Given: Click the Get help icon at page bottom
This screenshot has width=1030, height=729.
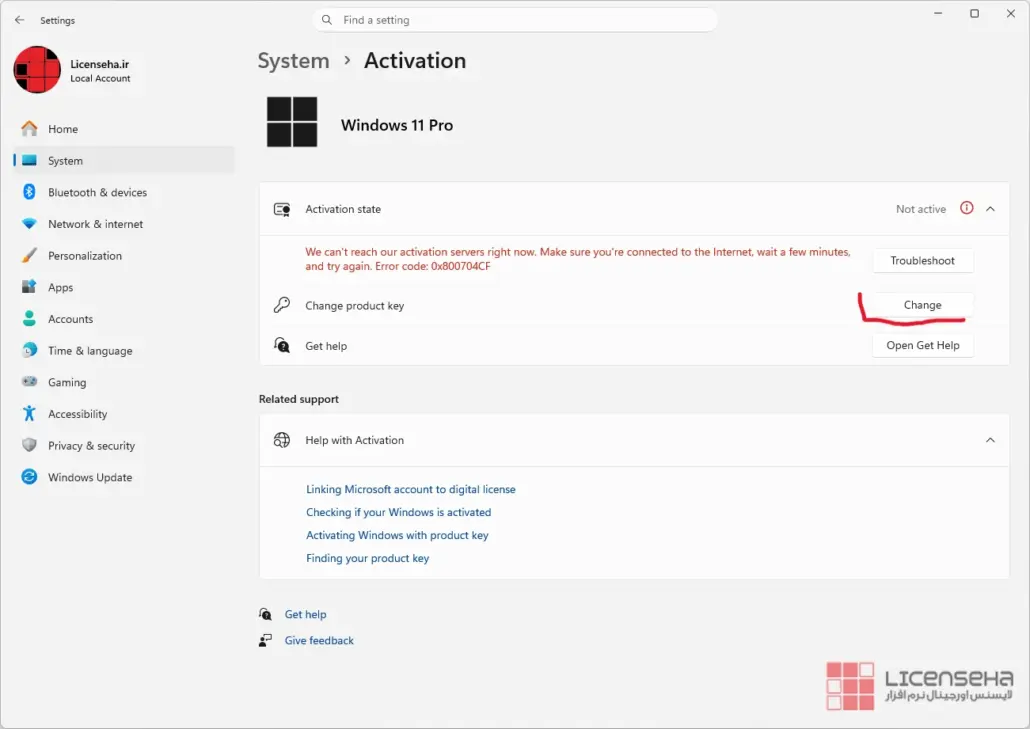Looking at the screenshot, I should (x=265, y=614).
